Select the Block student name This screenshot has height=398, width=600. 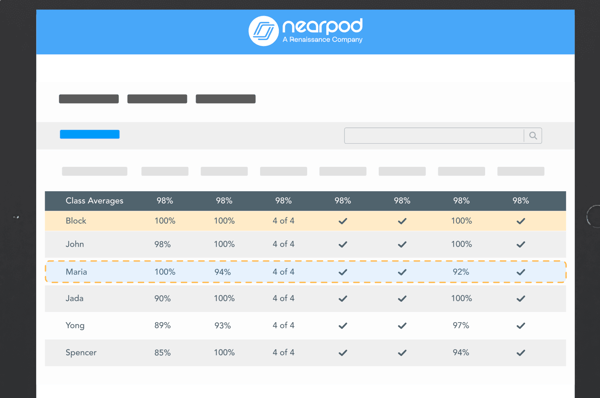(76, 221)
